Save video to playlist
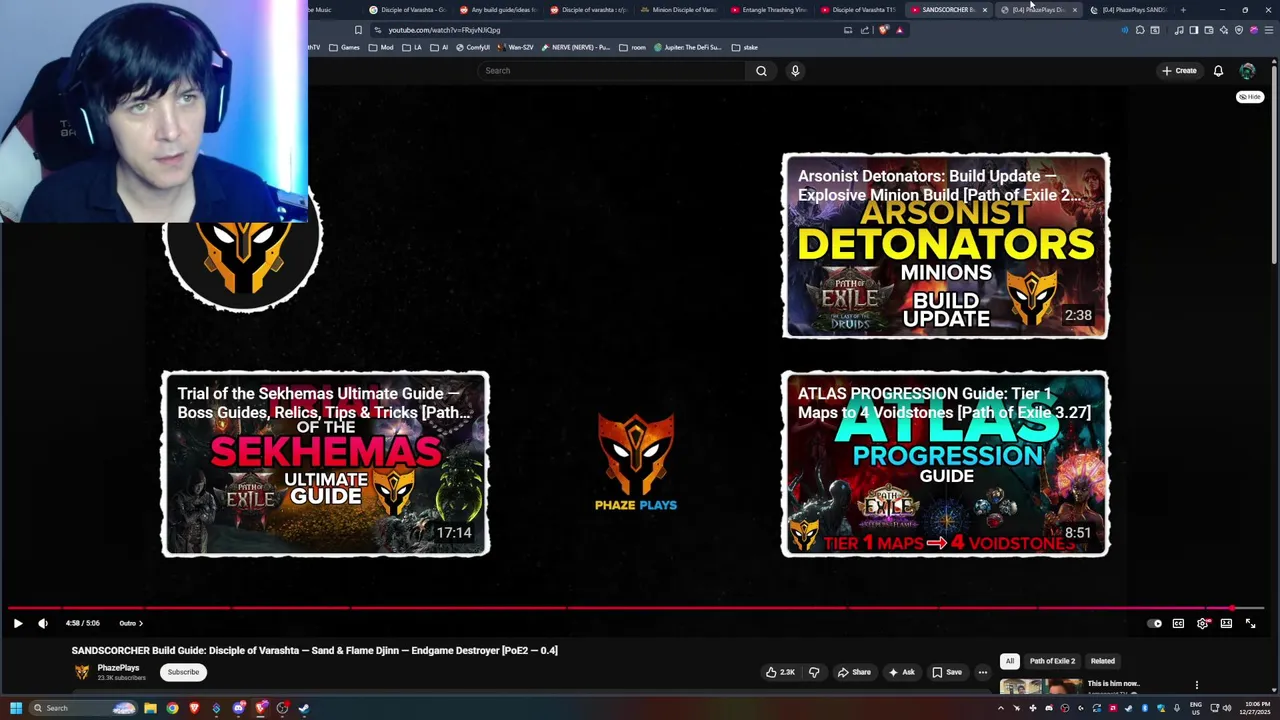The image size is (1280, 720). tap(947, 672)
